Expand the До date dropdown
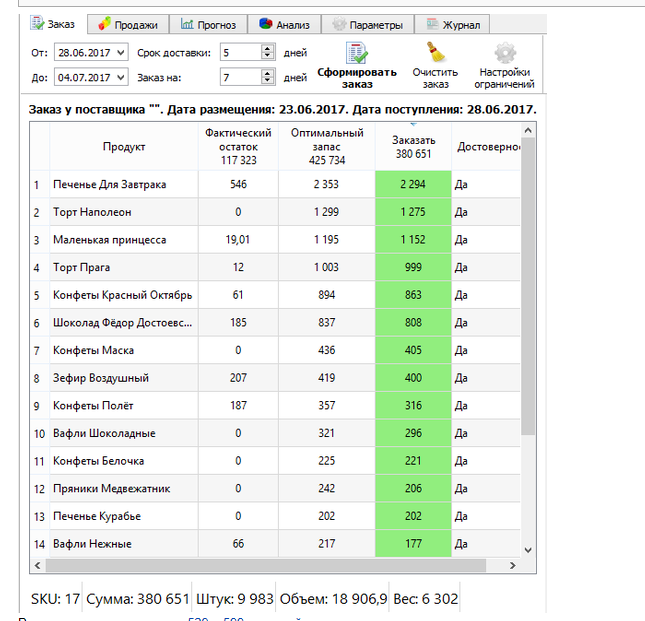The width and height of the screenshot is (645, 621). coord(121,77)
